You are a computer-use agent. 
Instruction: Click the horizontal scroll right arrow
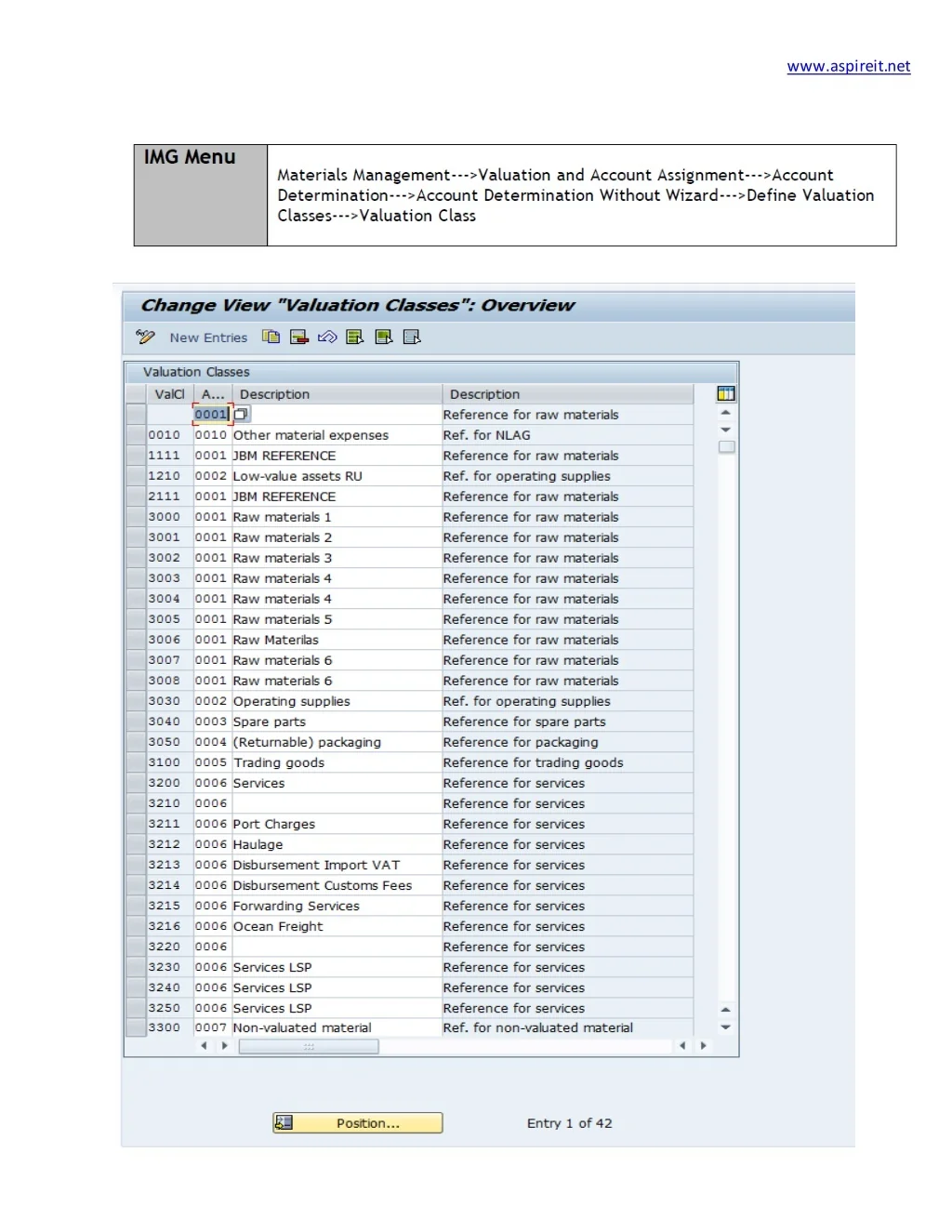(x=704, y=1046)
